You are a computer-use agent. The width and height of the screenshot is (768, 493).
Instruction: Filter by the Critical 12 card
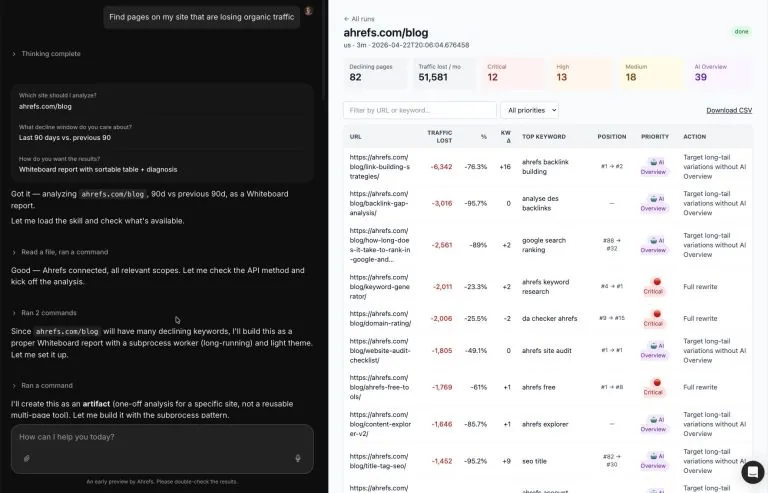[513, 73]
